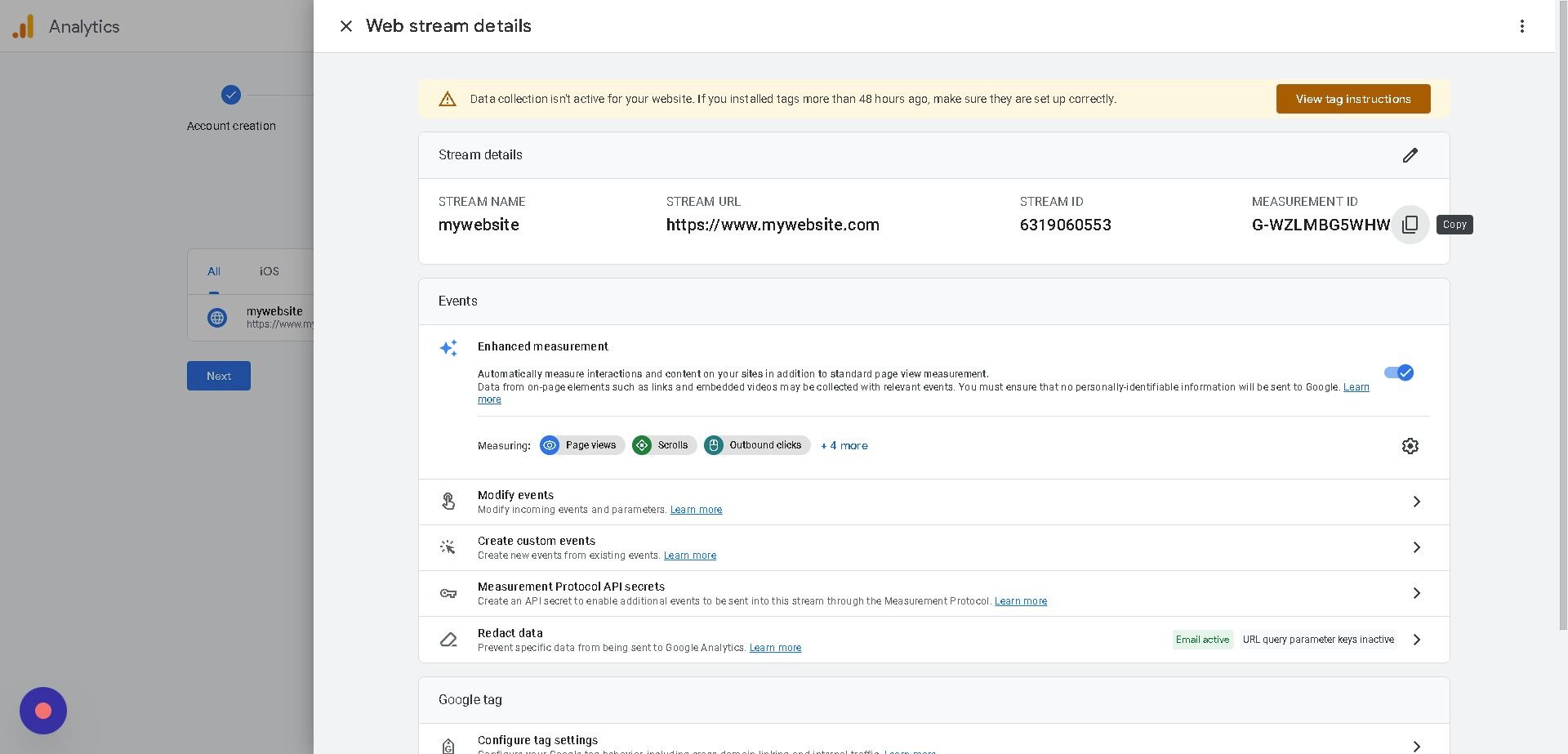Copy the Measurement ID
The height and width of the screenshot is (754, 1568).
pyautogui.click(x=1410, y=225)
